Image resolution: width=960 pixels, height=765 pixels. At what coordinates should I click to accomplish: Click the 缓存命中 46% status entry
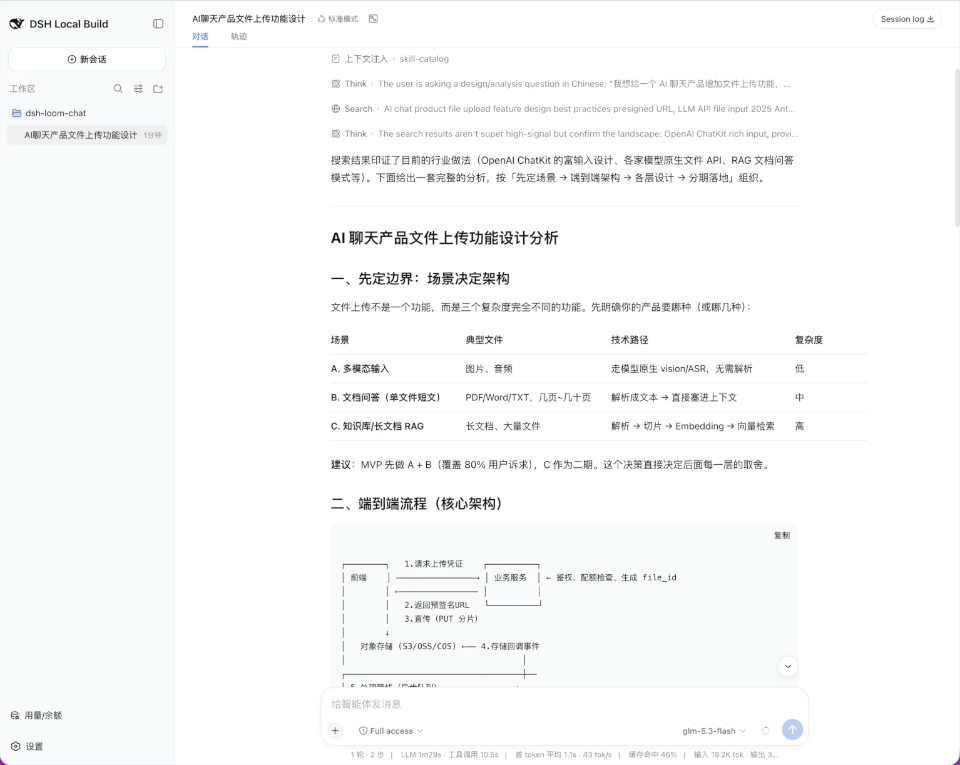pyautogui.click(x=653, y=755)
